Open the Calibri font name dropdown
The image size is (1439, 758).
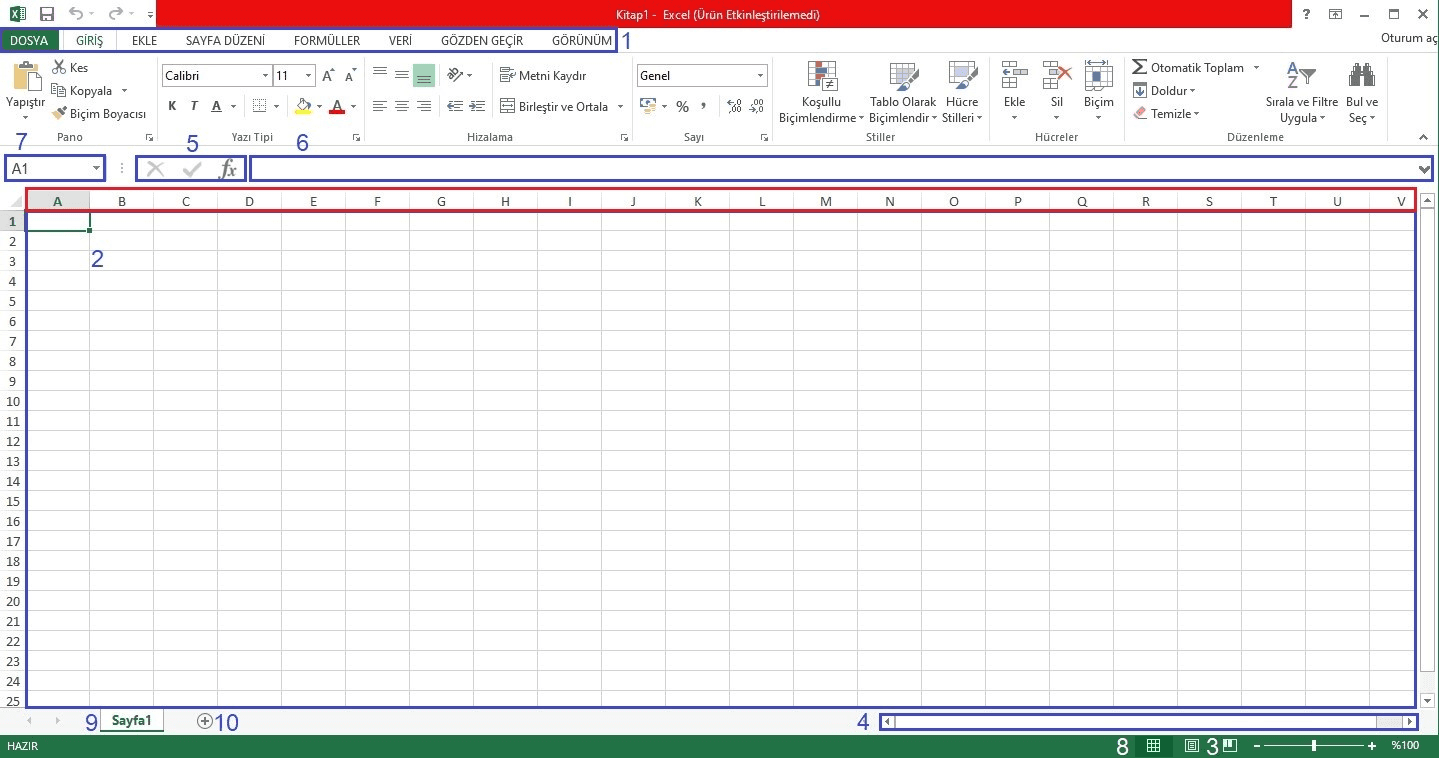[265, 76]
